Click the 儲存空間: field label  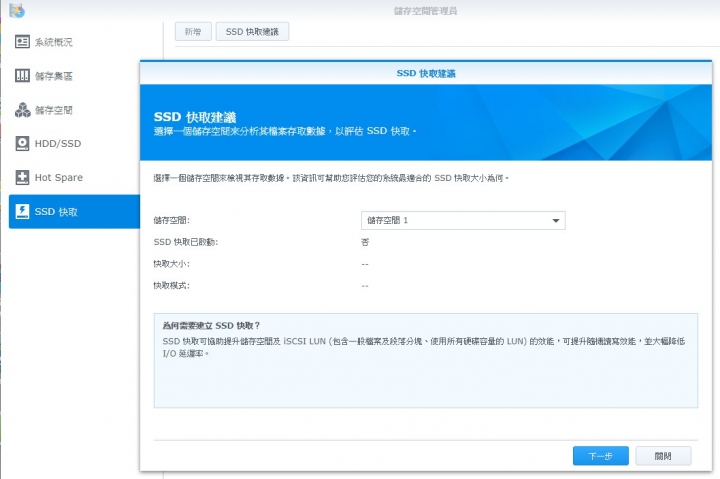[x=172, y=220]
